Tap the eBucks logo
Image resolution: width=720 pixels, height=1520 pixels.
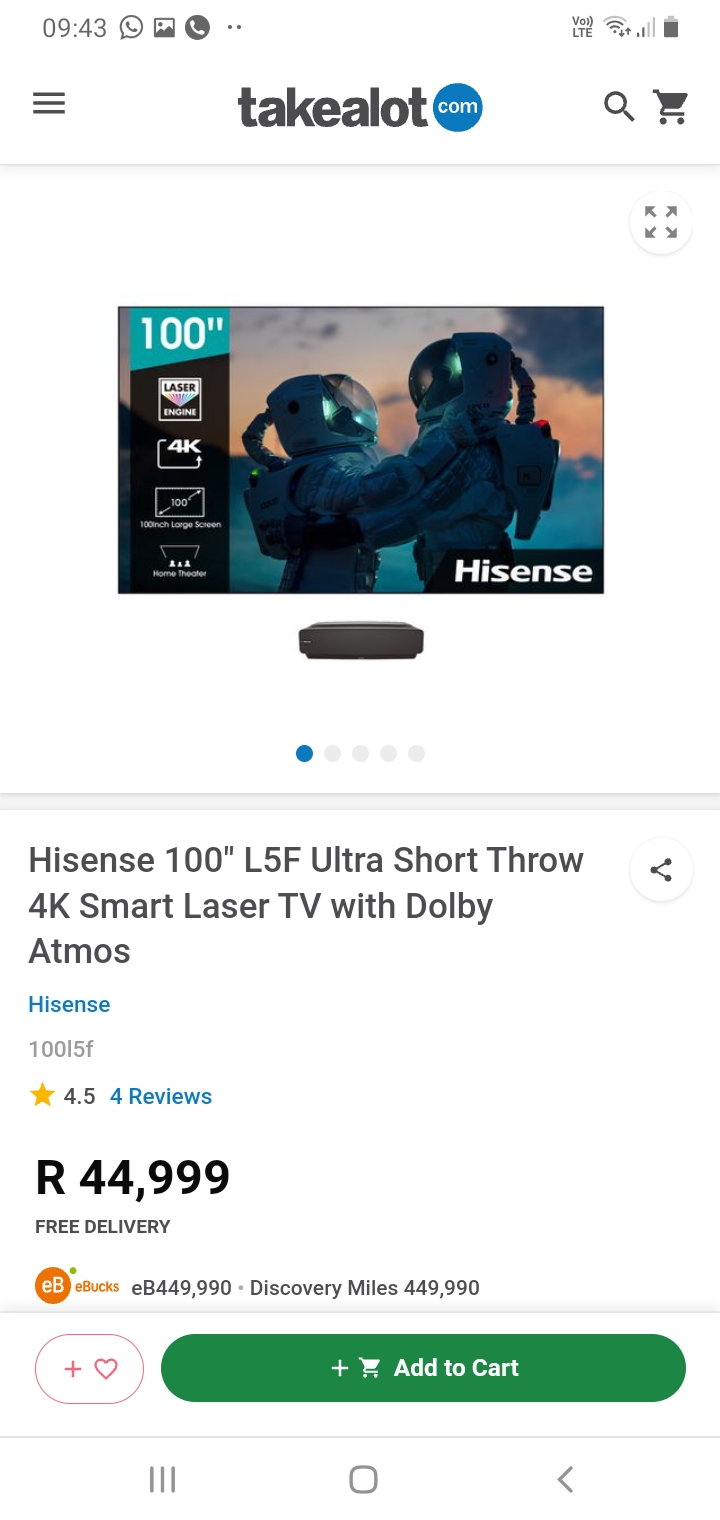(77, 1286)
